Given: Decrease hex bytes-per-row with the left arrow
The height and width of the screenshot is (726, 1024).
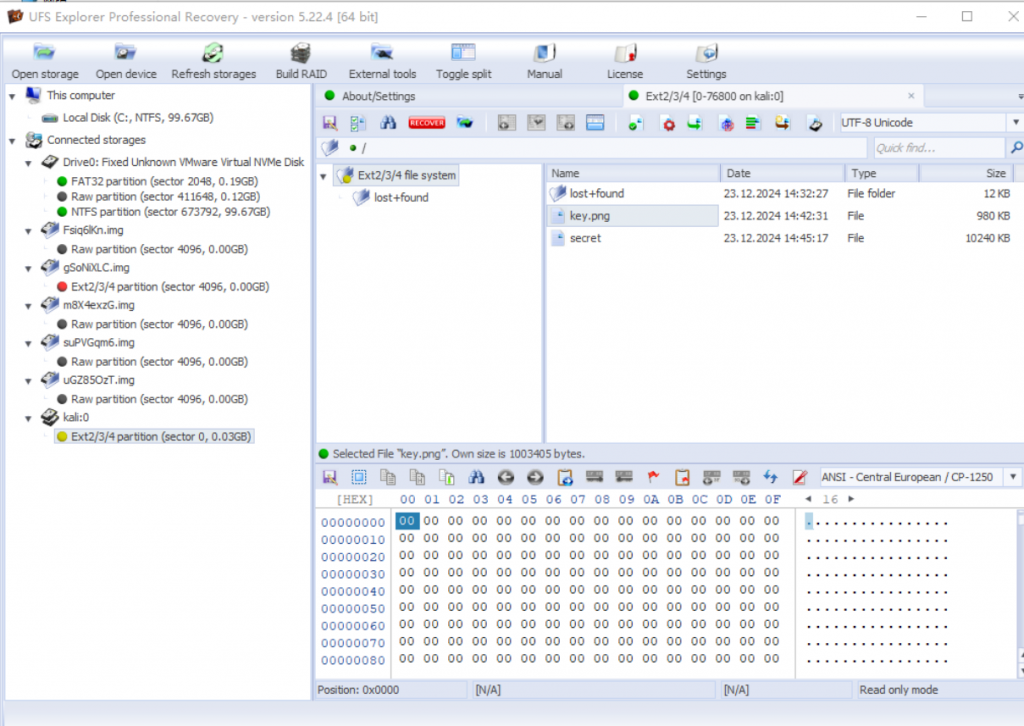Looking at the screenshot, I should click(808, 499).
